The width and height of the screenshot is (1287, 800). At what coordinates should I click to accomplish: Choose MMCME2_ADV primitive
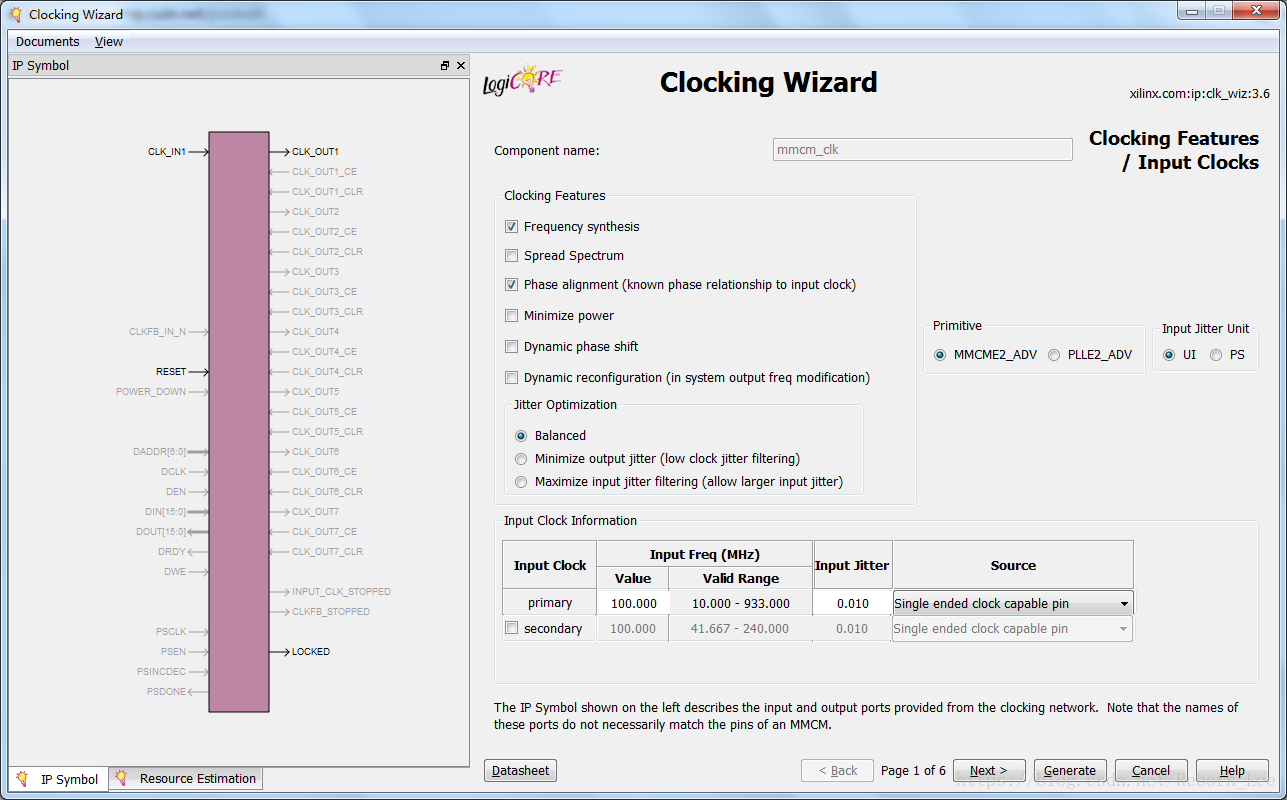940,355
